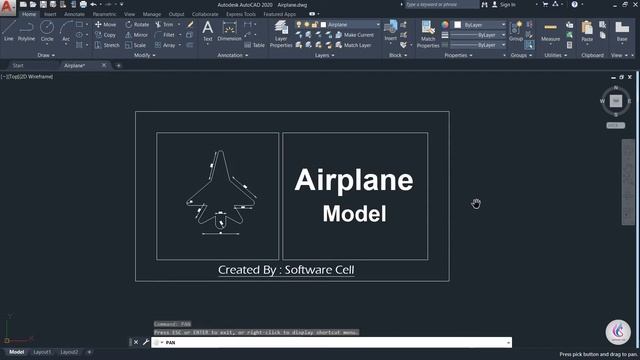Viewport: 640px width, 360px height.
Task: Switch to the Start file tab
Action: (18, 65)
